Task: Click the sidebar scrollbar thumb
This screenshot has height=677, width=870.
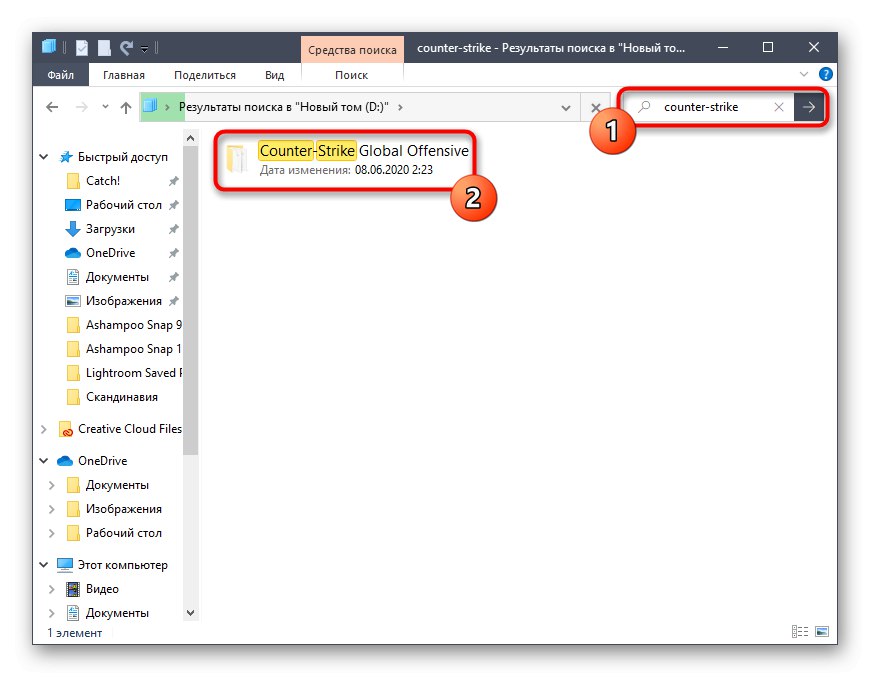Action: tap(190, 300)
